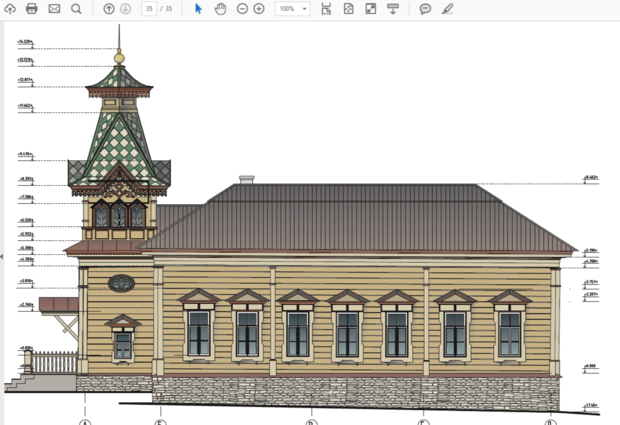Select the highlighter pen tool

tap(447, 8)
